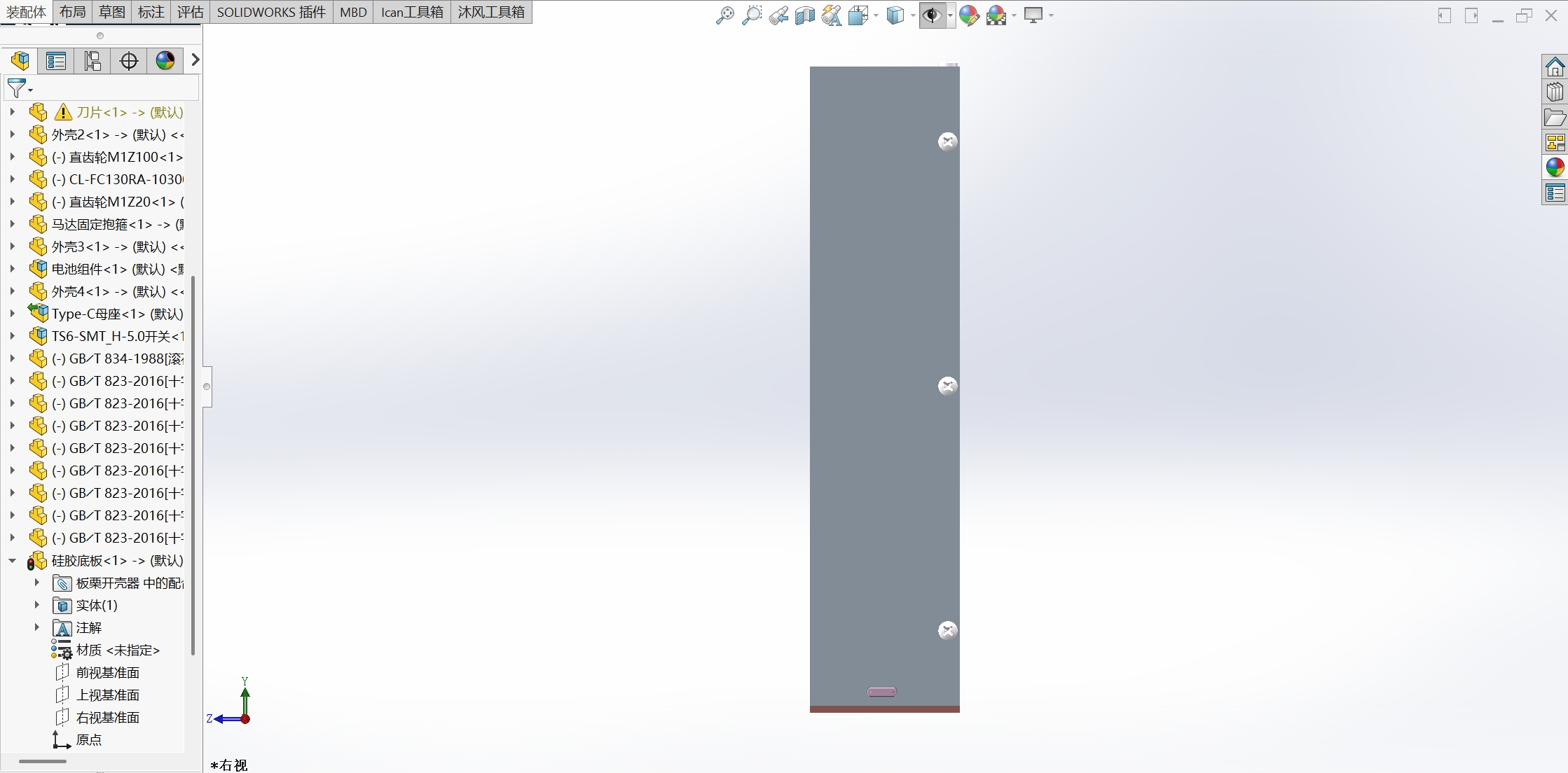Open the 沐风工具箱 tab
This screenshot has height=773, width=1568.
[x=491, y=12]
